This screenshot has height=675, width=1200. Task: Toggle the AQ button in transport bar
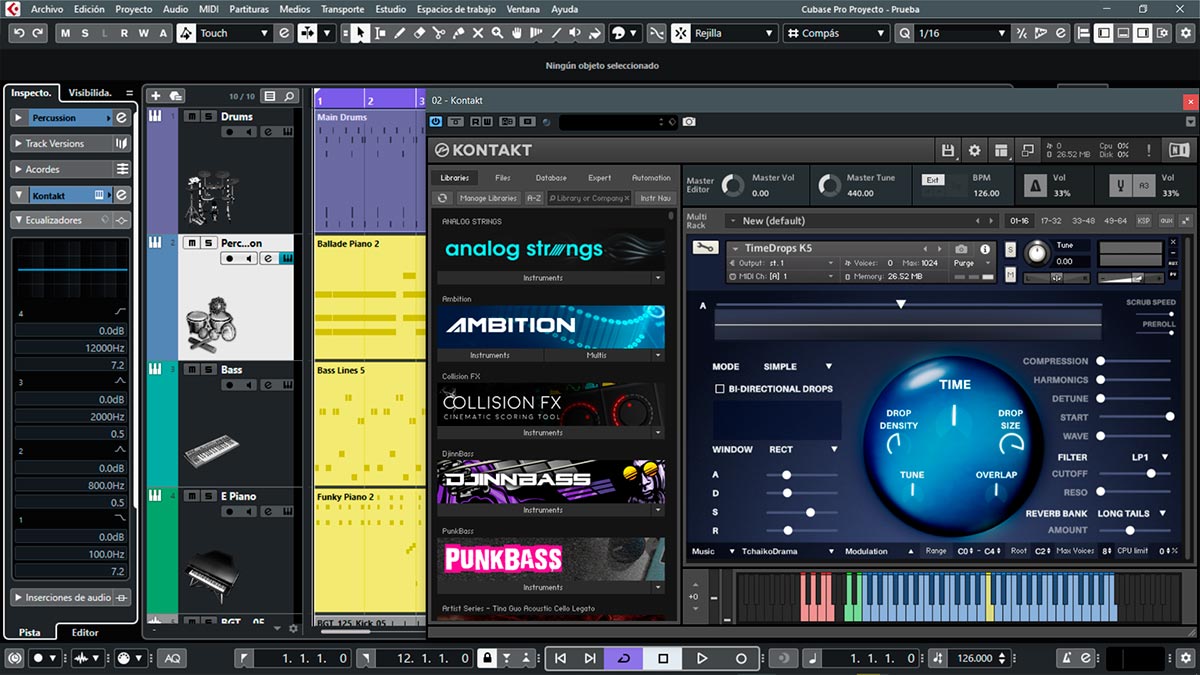[x=171, y=658]
